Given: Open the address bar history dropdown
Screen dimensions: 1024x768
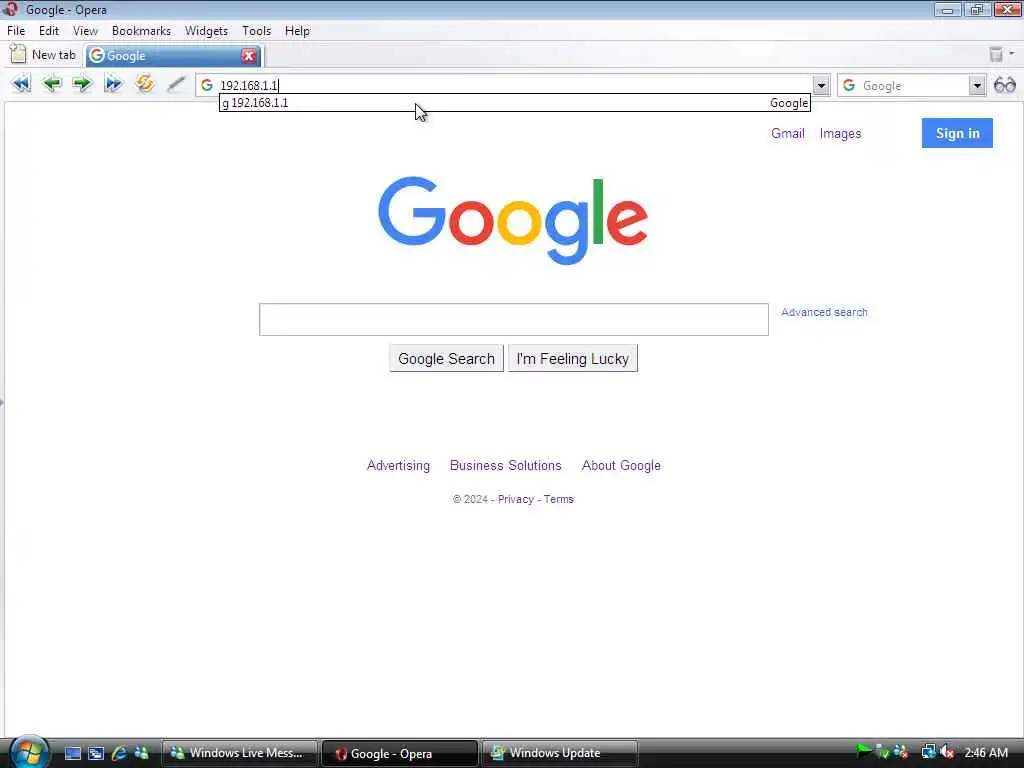Looking at the screenshot, I should click(821, 85).
